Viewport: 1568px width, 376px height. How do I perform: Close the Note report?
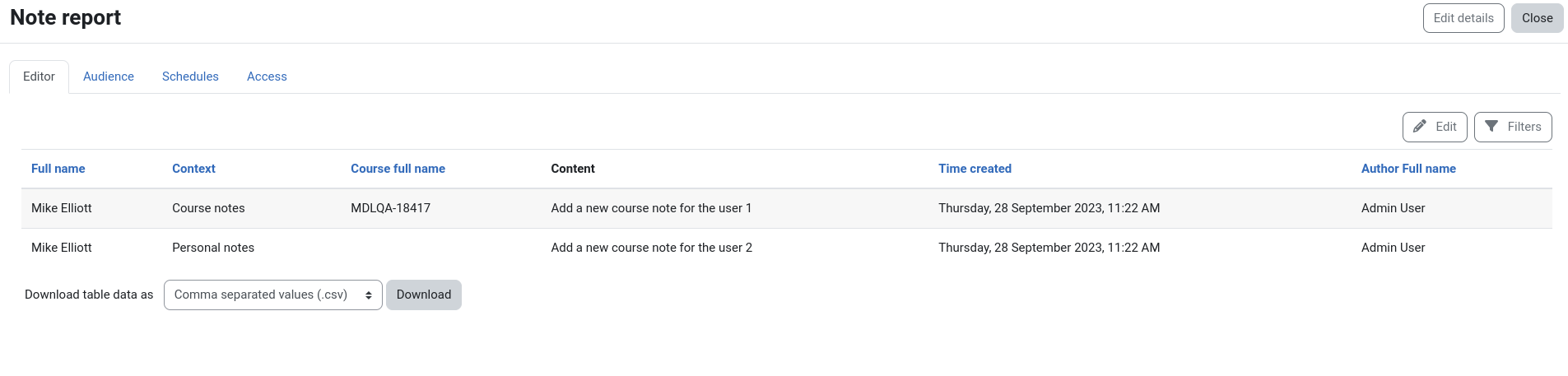1537,18
